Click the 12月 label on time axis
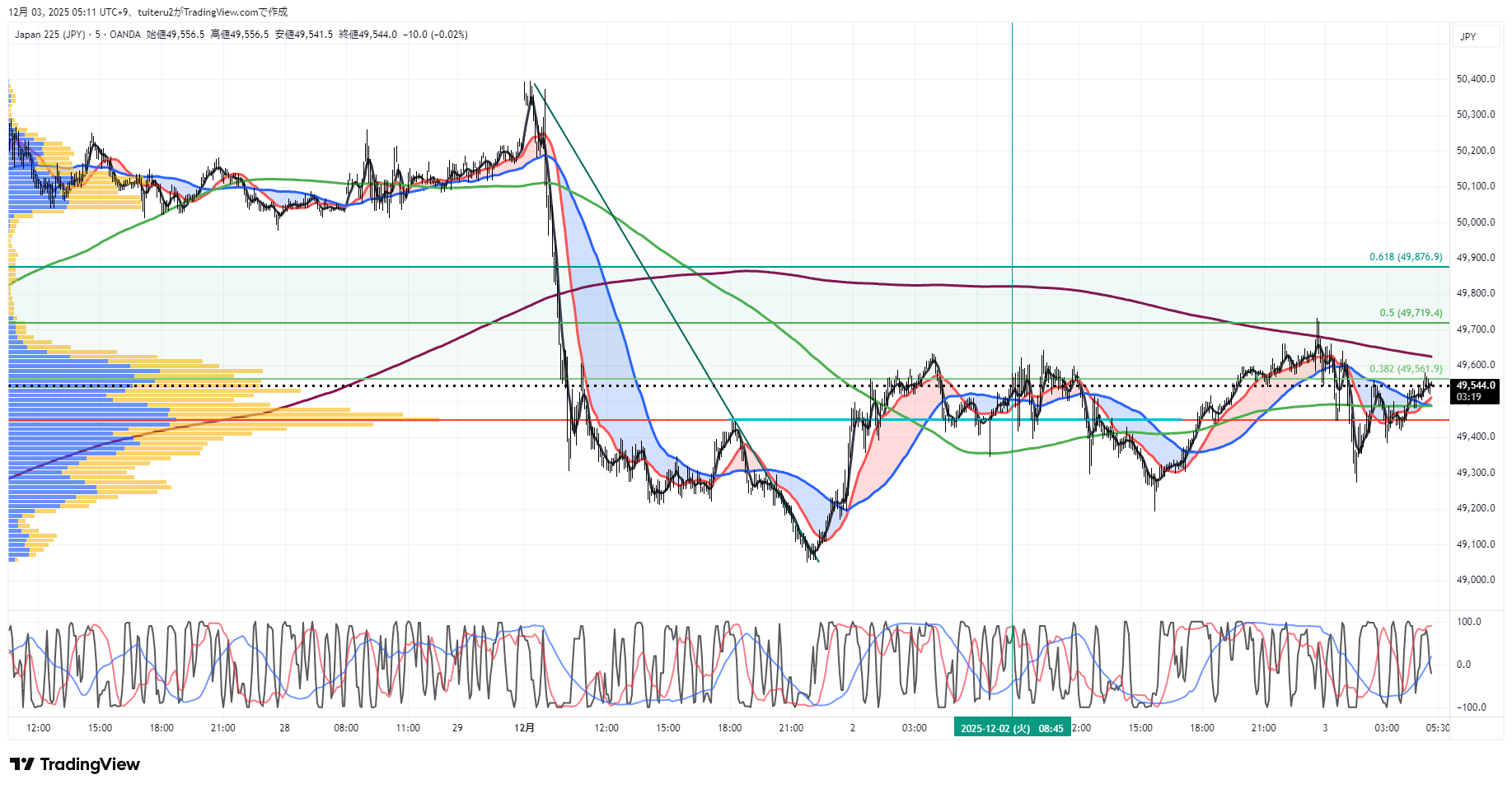This screenshot has width=1512, height=789. point(524,728)
